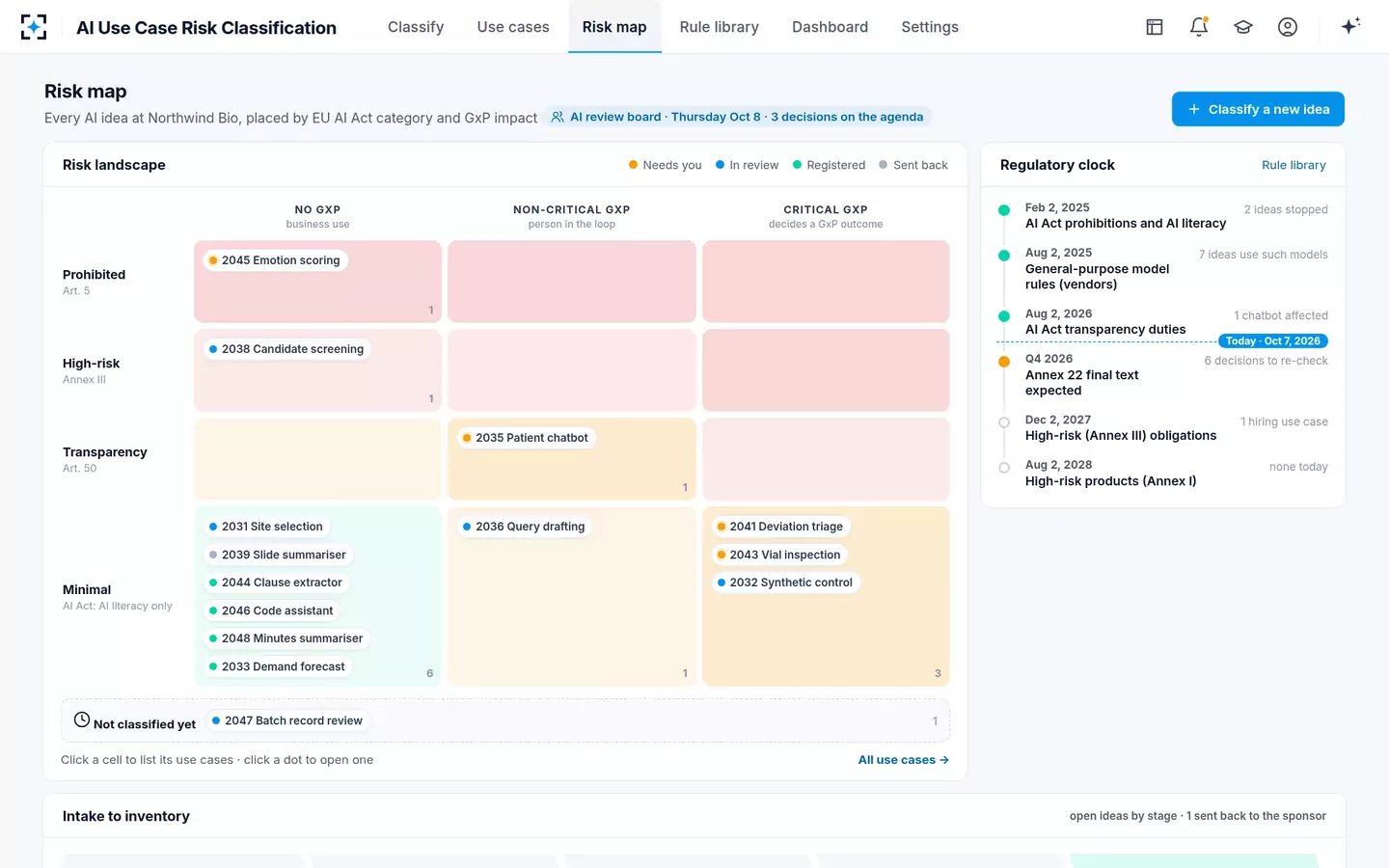Viewport: 1389px width, 868px height.
Task: Click the Today Oct 7, 2026 badge
Action: point(1273,341)
